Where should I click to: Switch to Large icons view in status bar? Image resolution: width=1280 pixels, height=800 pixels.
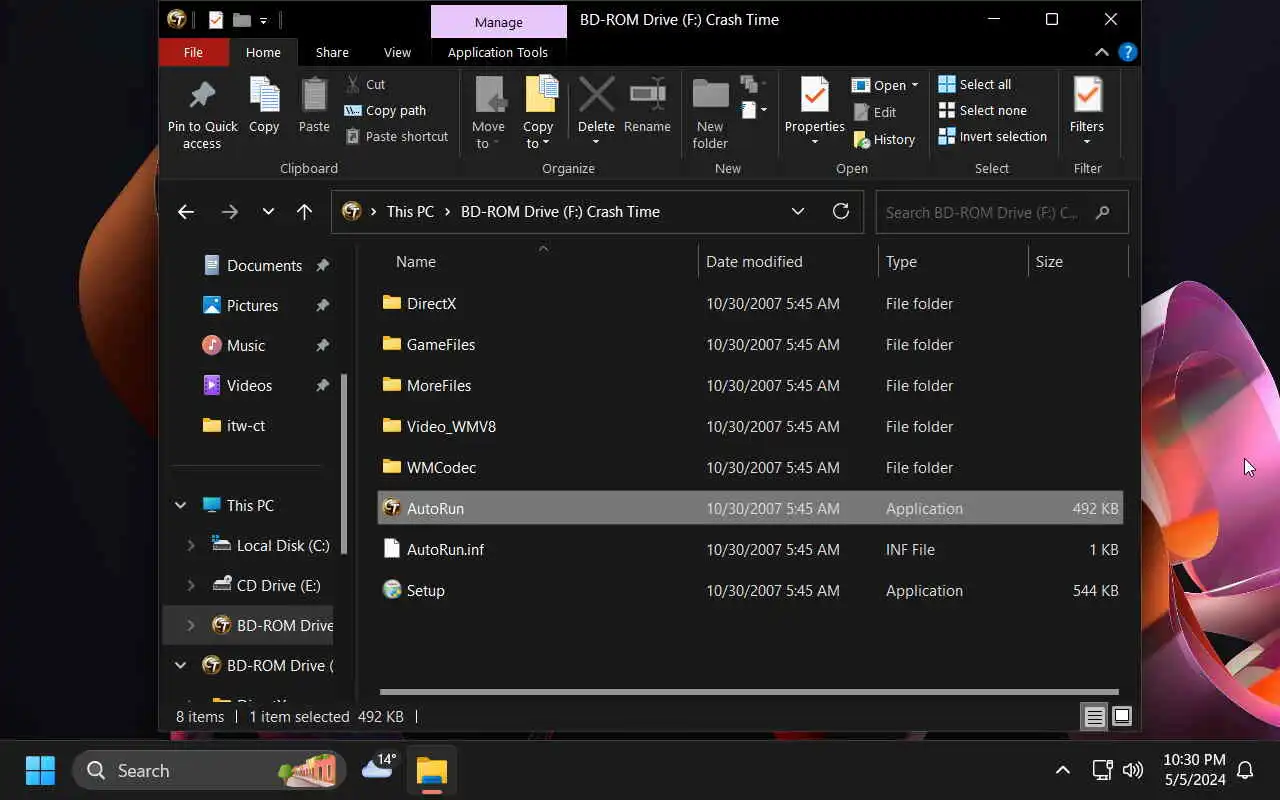1121,716
